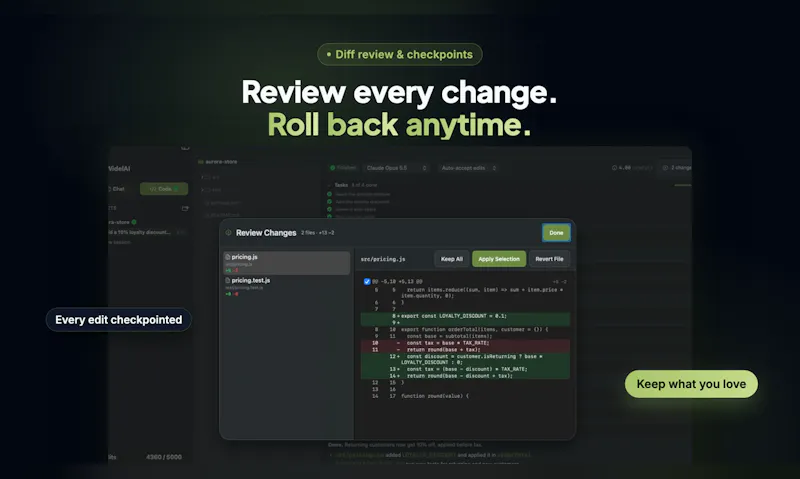Click the 'Every edit checkpointed' pill
Image resolution: width=800 pixels, height=479 pixels.
coord(118,320)
